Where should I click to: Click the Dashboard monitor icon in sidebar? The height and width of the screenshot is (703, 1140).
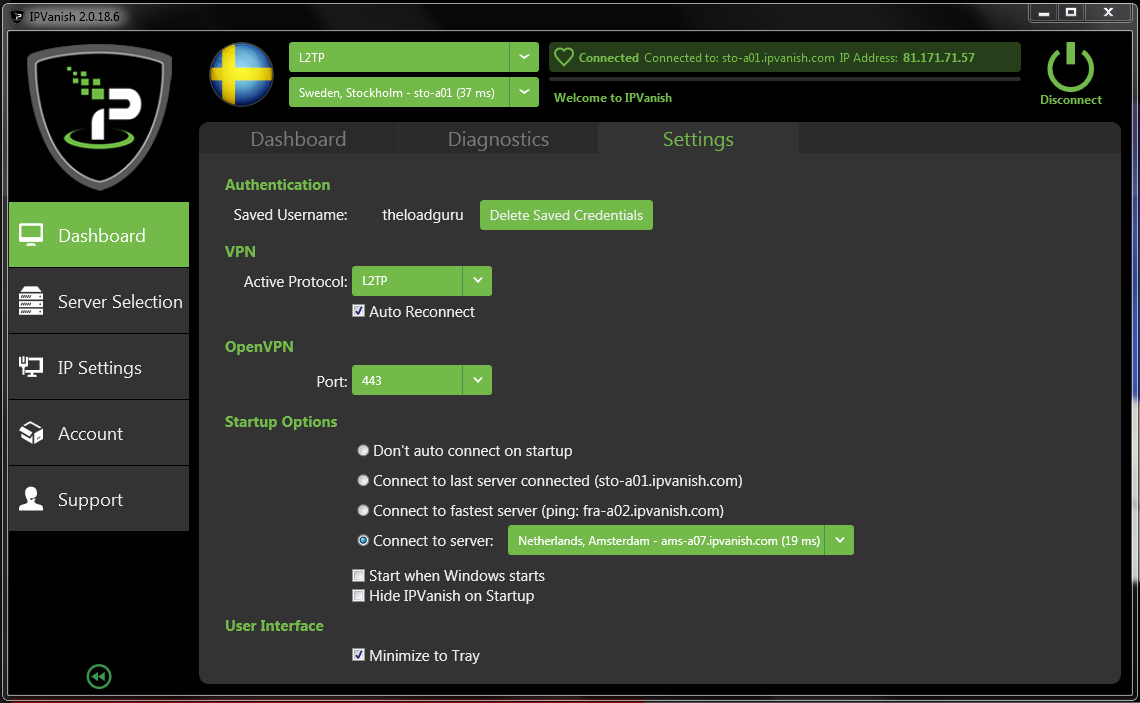point(31,235)
